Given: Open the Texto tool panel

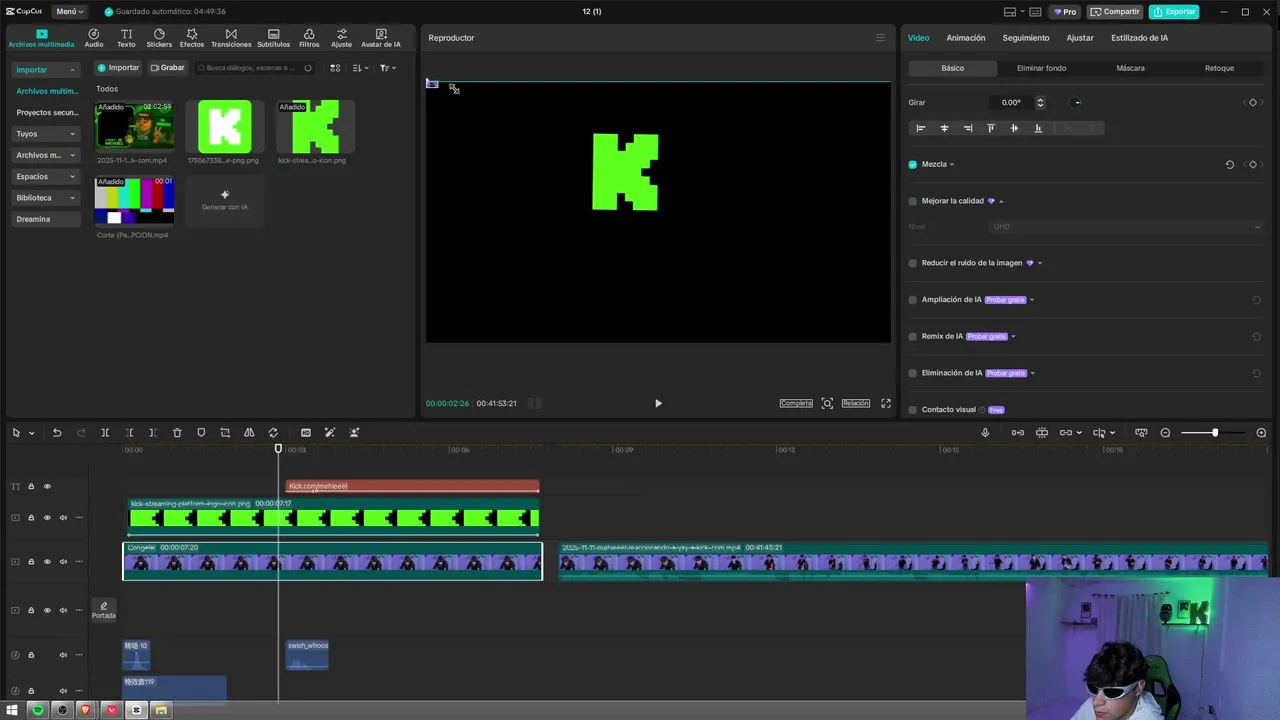Looking at the screenshot, I should pos(126,38).
